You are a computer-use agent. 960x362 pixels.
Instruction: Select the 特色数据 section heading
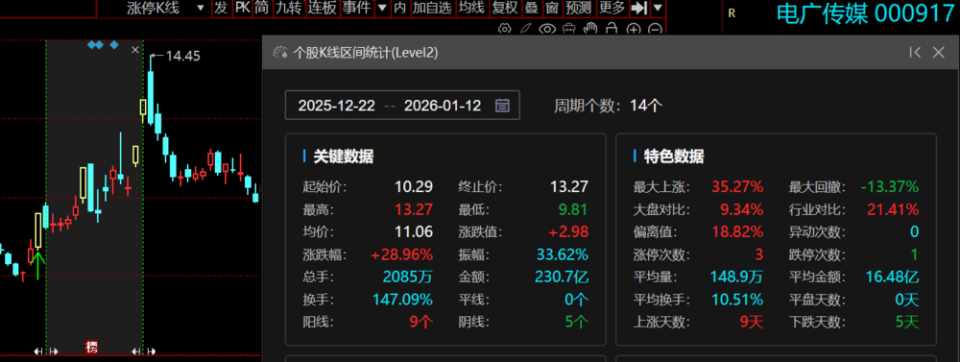[674, 156]
